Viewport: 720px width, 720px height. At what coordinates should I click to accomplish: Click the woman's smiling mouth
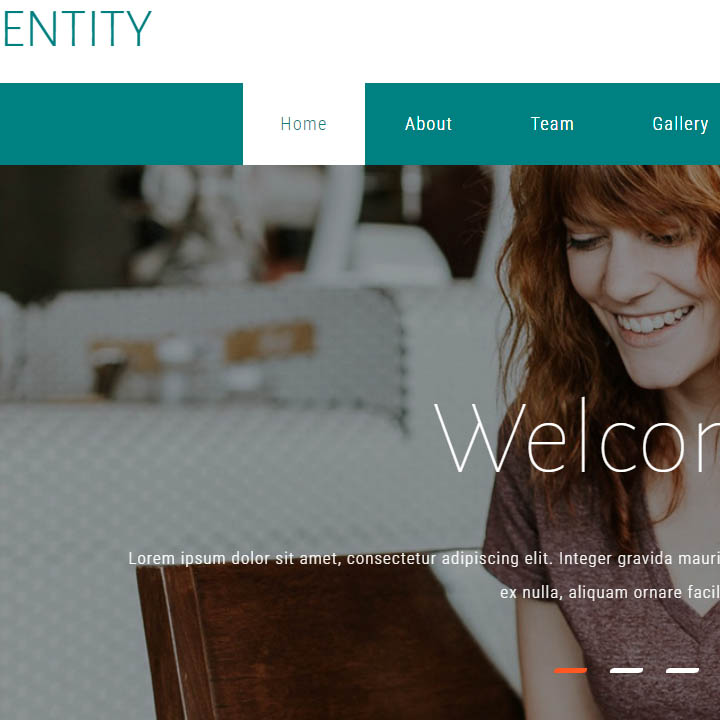point(654,320)
